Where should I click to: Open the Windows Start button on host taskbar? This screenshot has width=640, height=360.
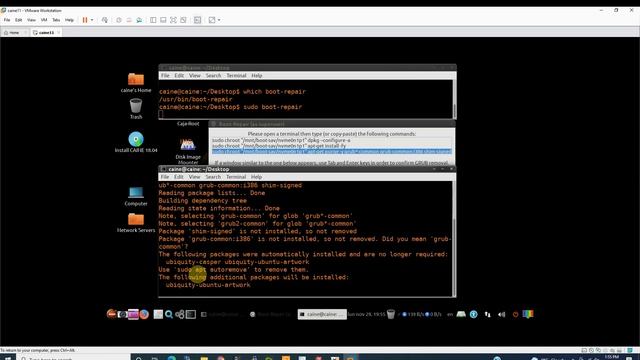point(7,357)
